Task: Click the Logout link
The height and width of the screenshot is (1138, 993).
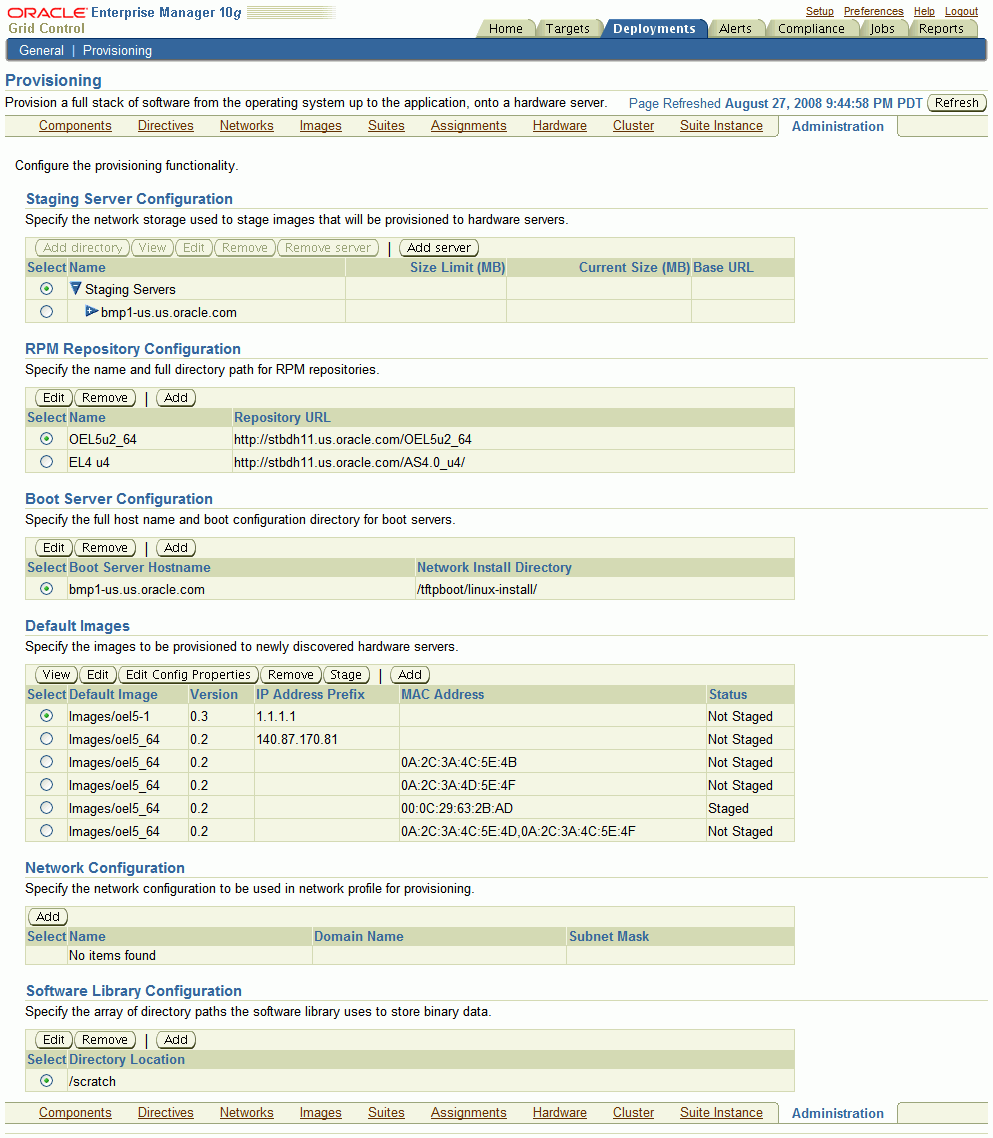Action: click(x=961, y=11)
